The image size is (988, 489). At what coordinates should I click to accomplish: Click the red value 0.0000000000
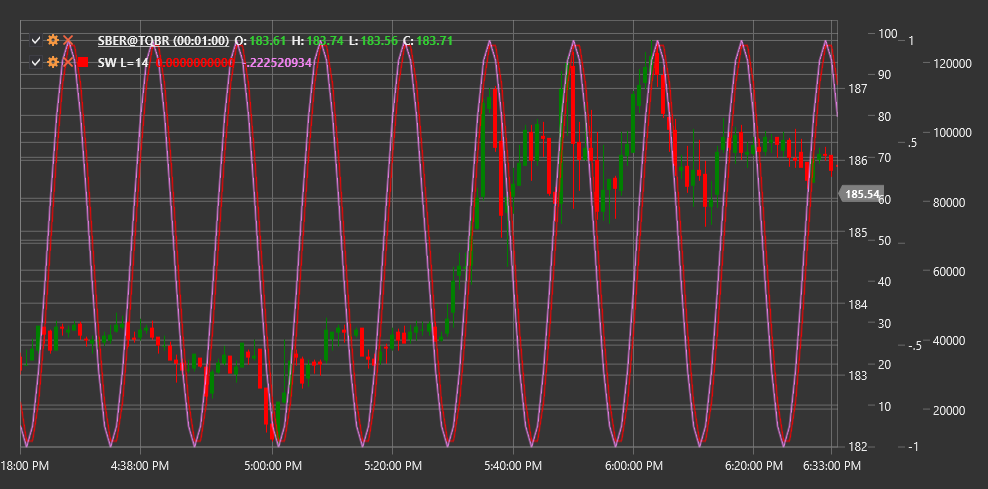pyautogui.click(x=195, y=62)
